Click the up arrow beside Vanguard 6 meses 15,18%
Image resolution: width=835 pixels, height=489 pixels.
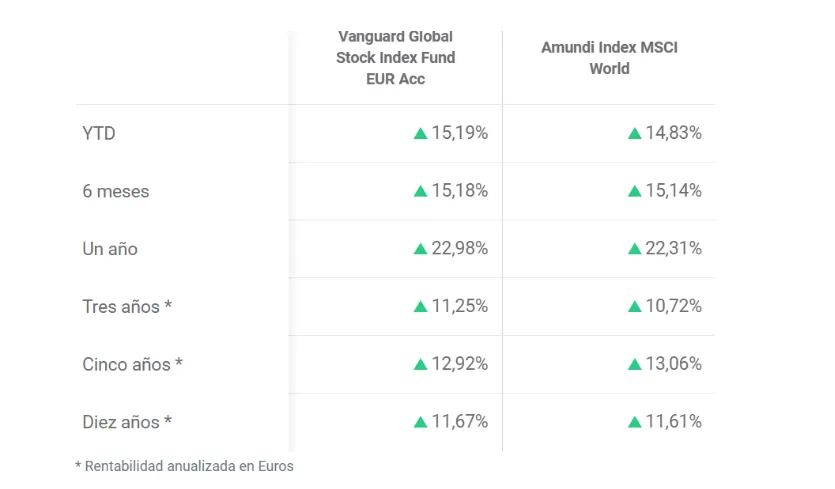(420, 191)
